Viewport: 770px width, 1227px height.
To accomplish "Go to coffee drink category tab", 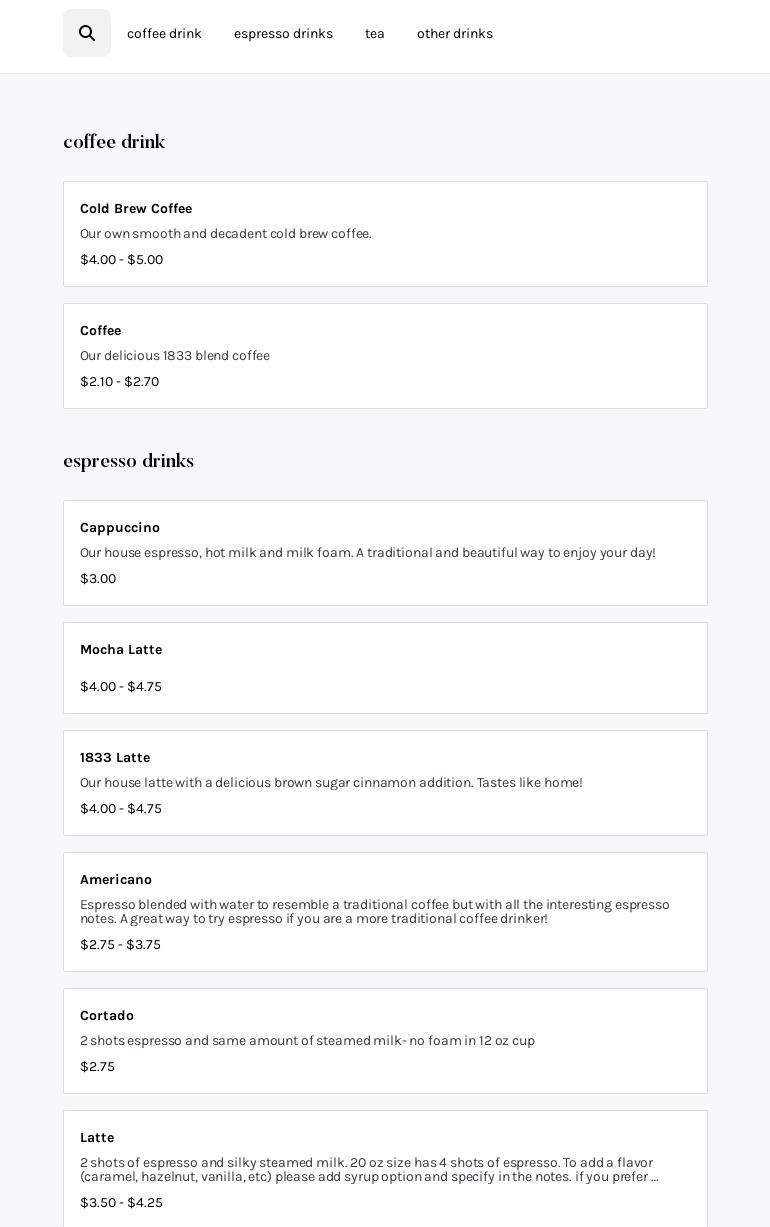I will pyautogui.click(x=164, y=34).
